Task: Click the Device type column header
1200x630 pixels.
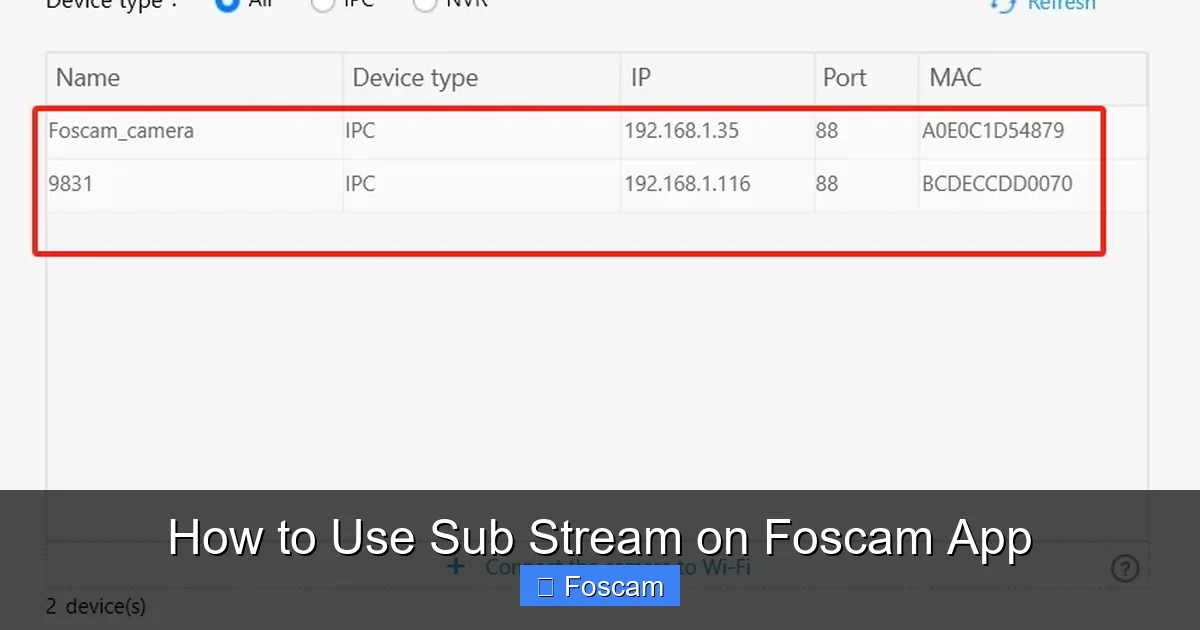Action: (414, 77)
